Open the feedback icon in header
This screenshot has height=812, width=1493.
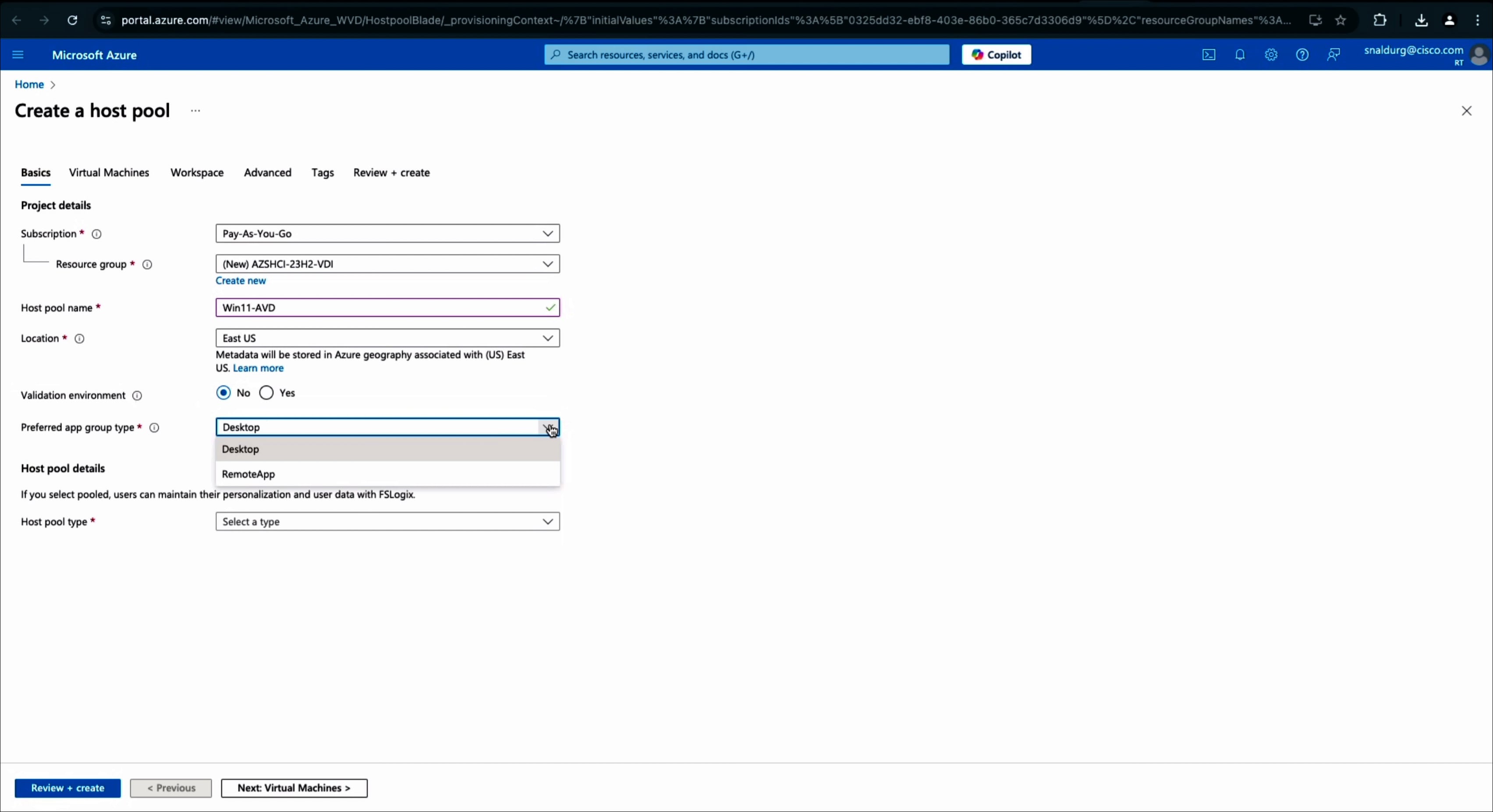pyautogui.click(x=1333, y=55)
